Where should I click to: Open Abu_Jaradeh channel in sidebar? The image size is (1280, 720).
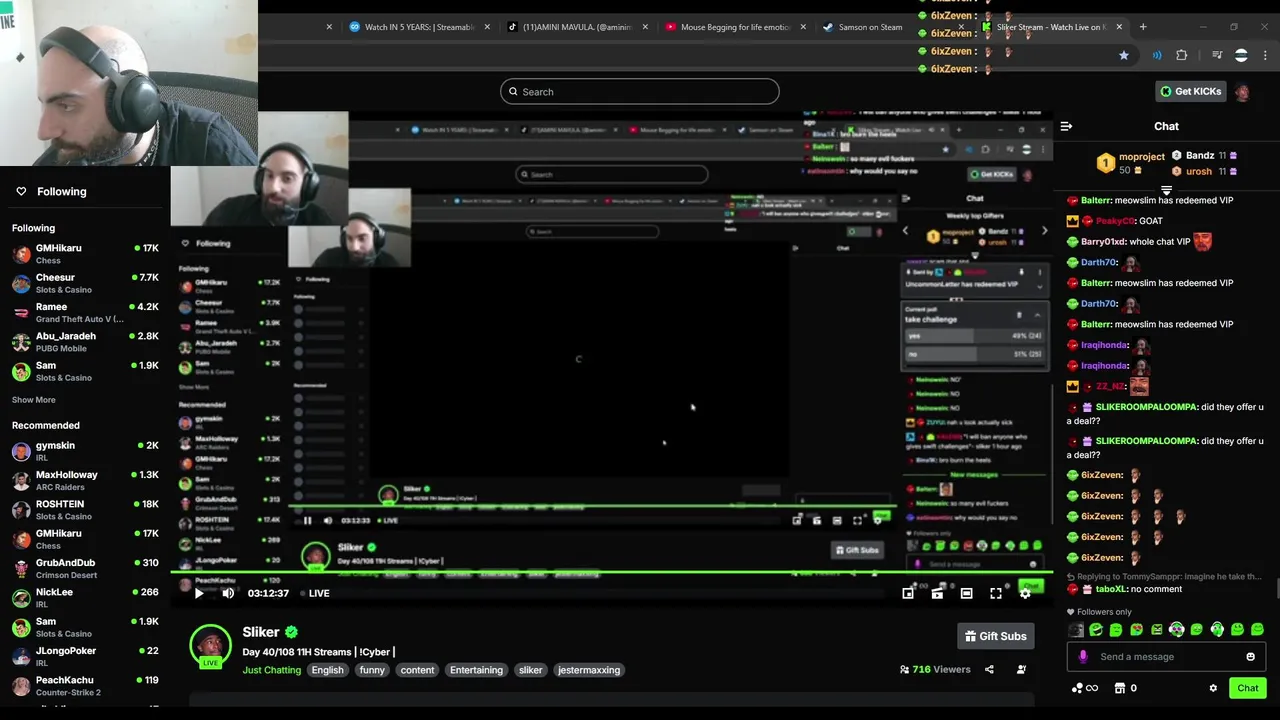[85, 342]
